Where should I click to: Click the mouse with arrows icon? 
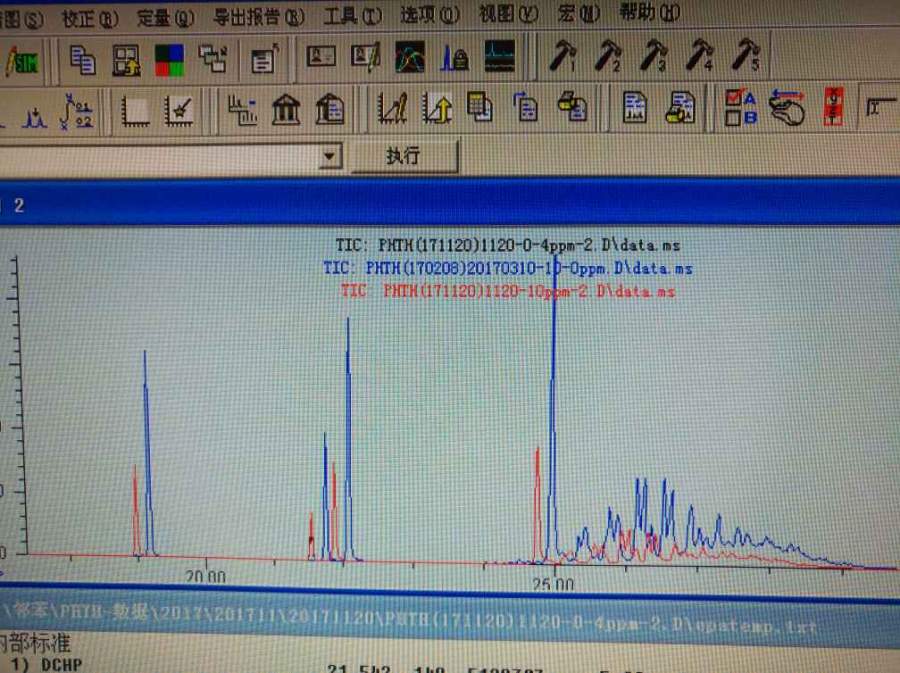(787, 107)
